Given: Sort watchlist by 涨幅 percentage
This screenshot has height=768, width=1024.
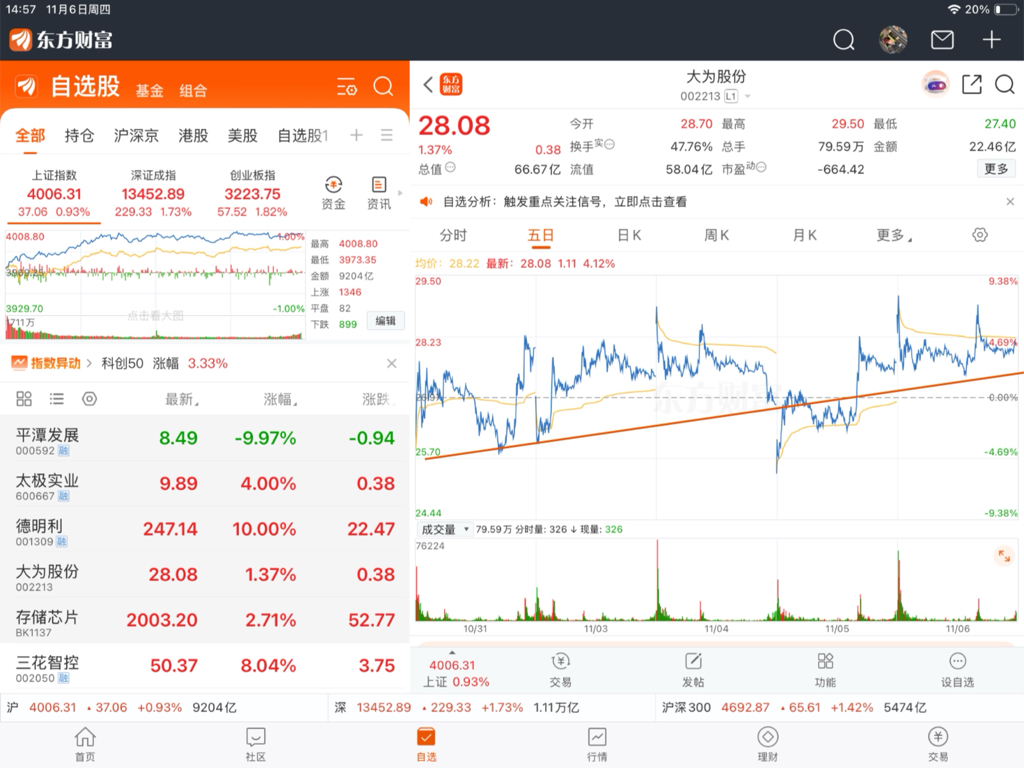Looking at the screenshot, I should tap(280, 398).
